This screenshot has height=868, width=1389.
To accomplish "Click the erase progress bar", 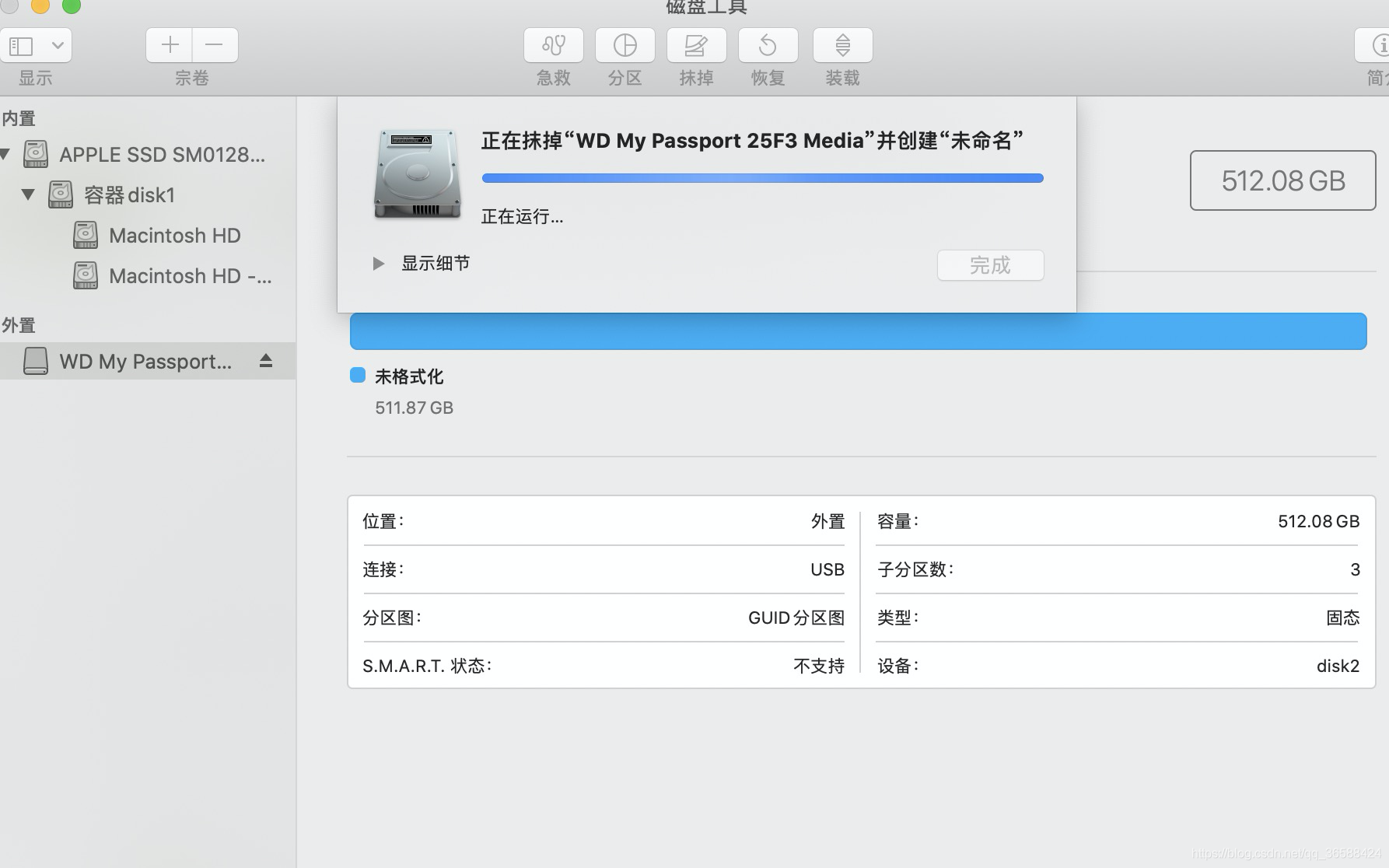I will (762, 178).
